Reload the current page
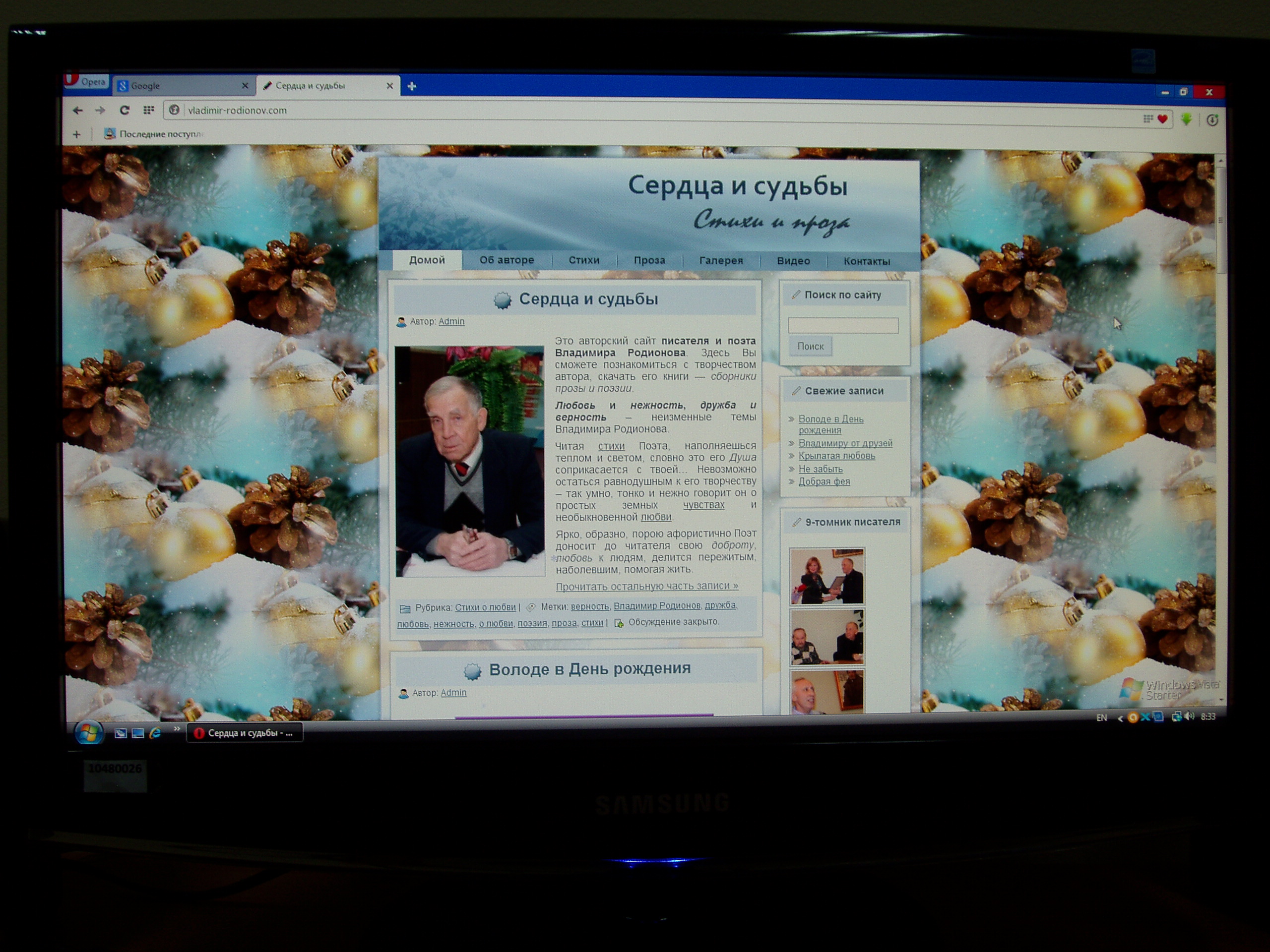 tap(124, 110)
